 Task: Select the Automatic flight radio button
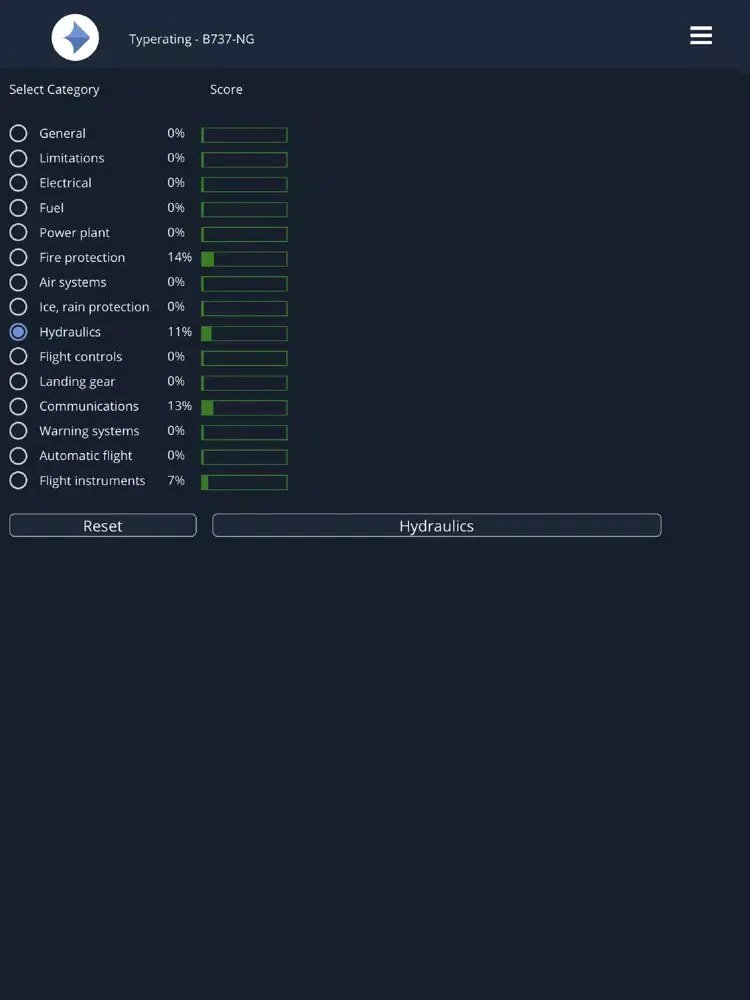tap(18, 456)
